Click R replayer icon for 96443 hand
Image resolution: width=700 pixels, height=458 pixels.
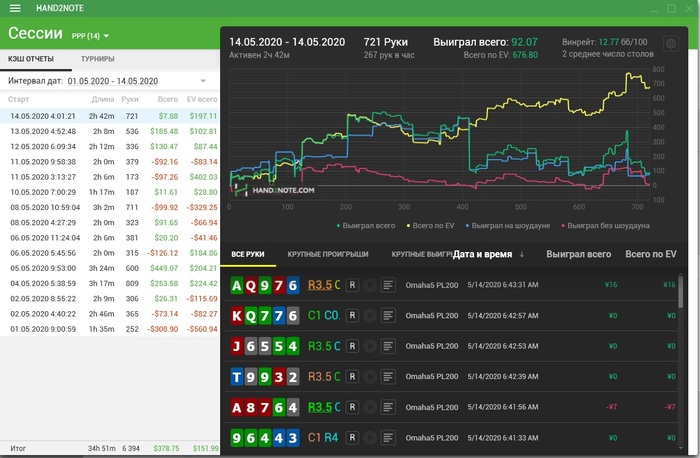(352, 437)
